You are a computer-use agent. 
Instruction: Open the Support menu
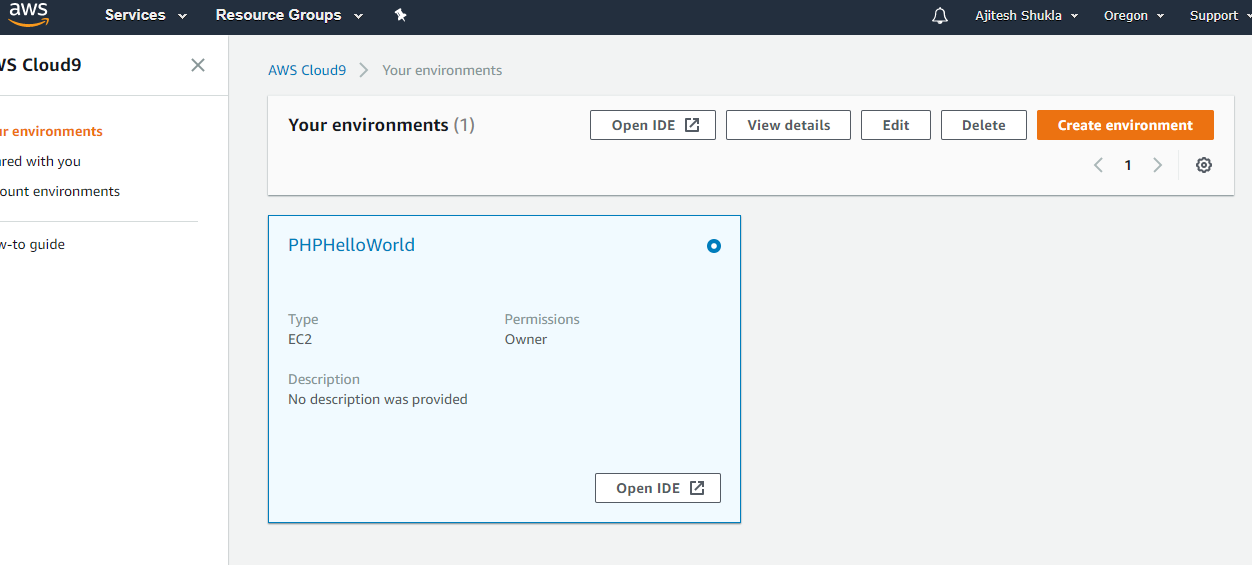(1220, 15)
